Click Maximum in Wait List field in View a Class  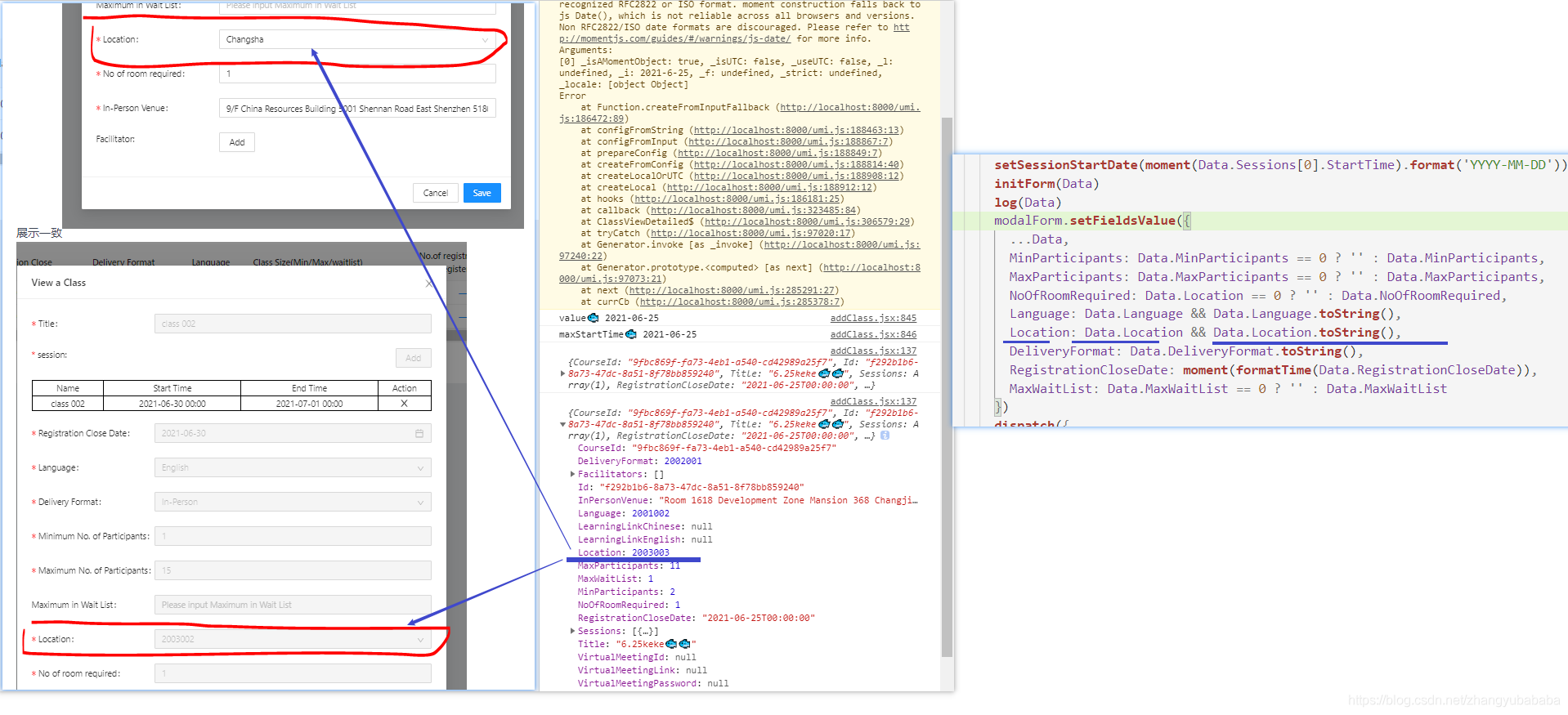(293, 605)
